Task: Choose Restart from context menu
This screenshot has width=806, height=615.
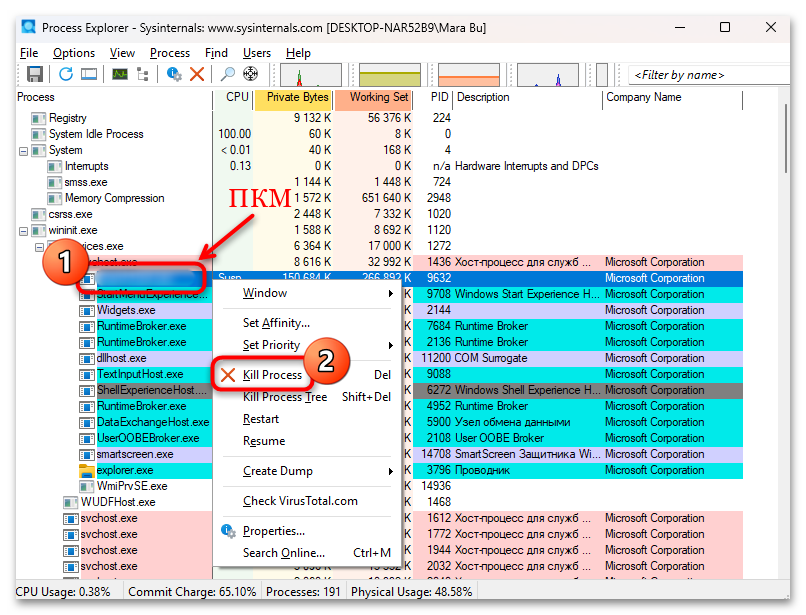Action: point(306,419)
